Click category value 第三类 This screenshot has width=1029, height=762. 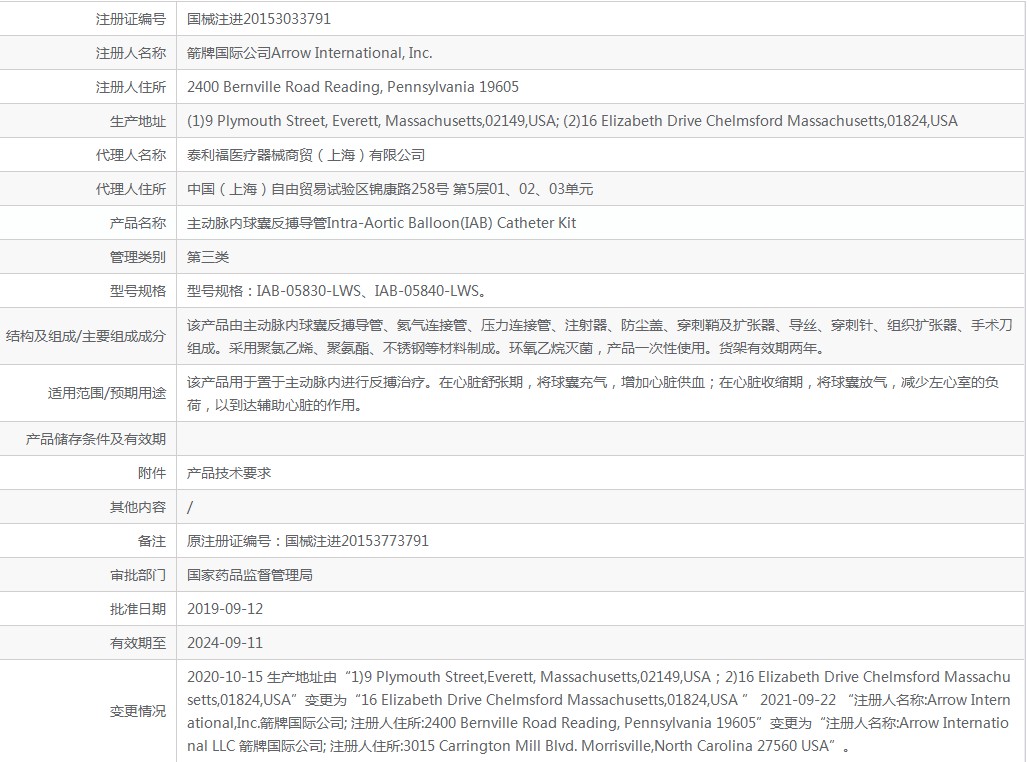tap(208, 258)
